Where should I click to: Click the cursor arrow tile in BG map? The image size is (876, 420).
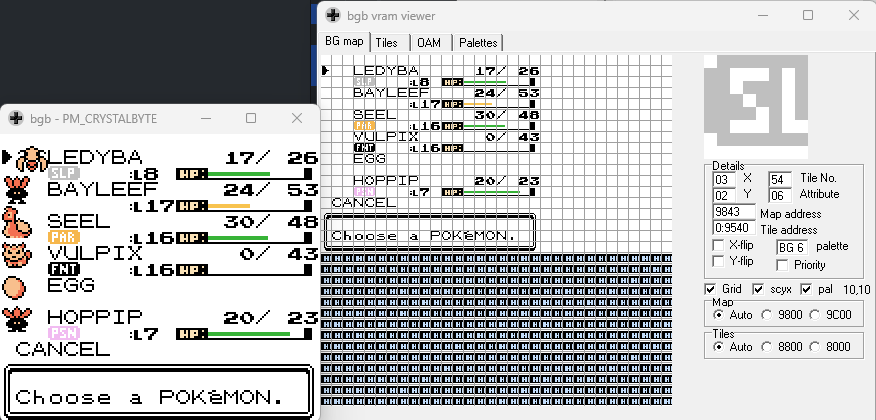326,71
